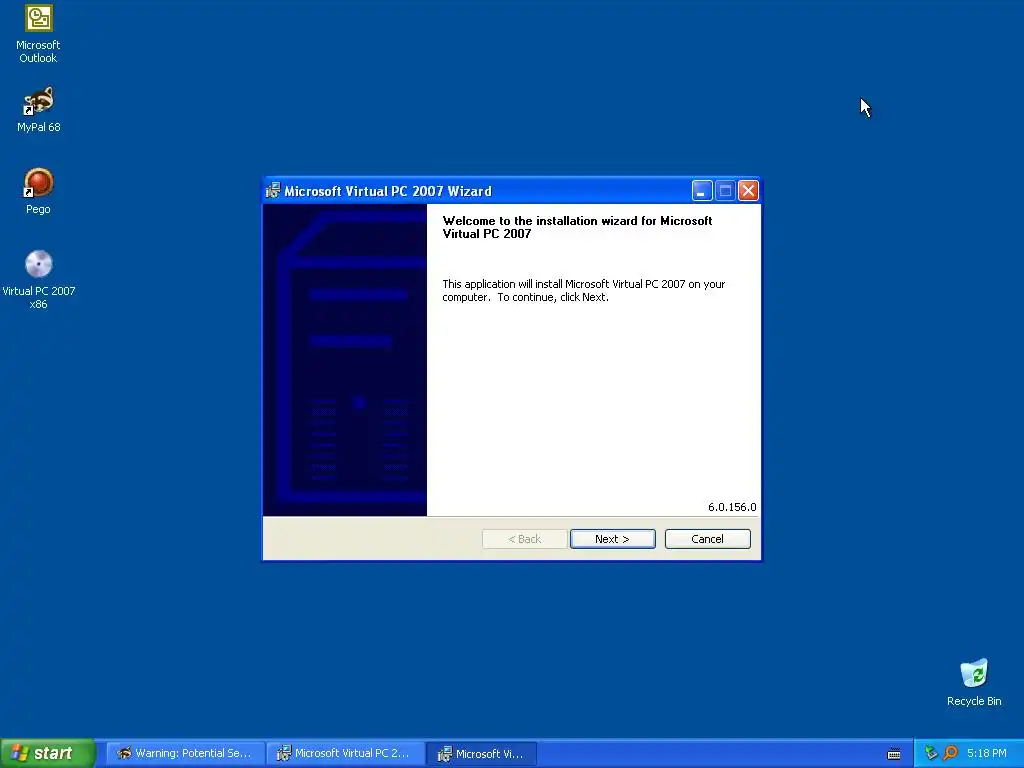This screenshot has width=1024, height=768.
Task: Cancel the Virtual PC 2007 installation
Action: 707,539
